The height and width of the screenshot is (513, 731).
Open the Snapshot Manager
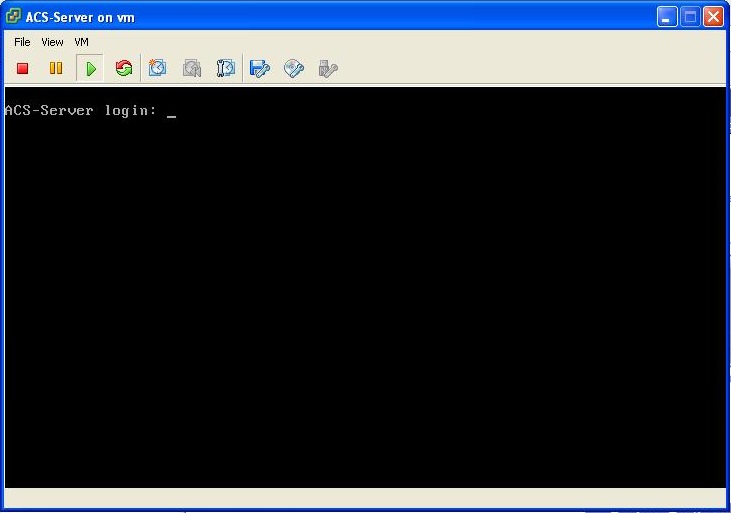pyautogui.click(x=225, y=68)
